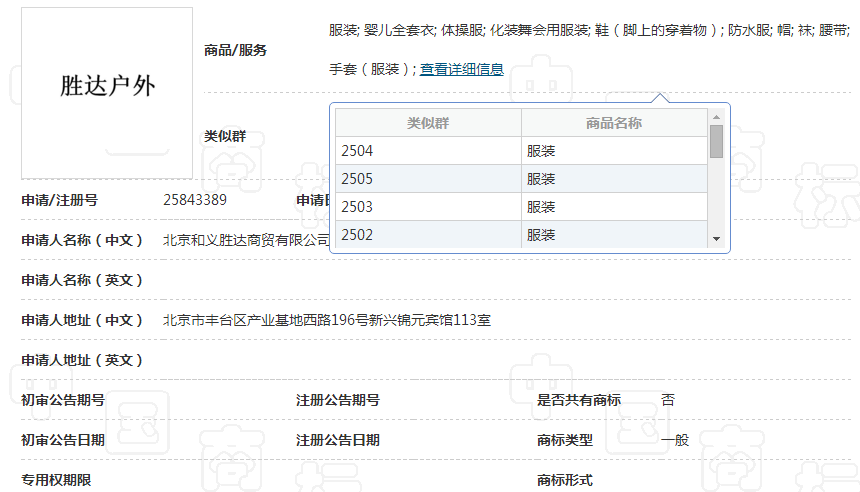Click the popup table scrollbar thumb
The height and width of the screenshot is (492, 860).
[x=716, y=142]
